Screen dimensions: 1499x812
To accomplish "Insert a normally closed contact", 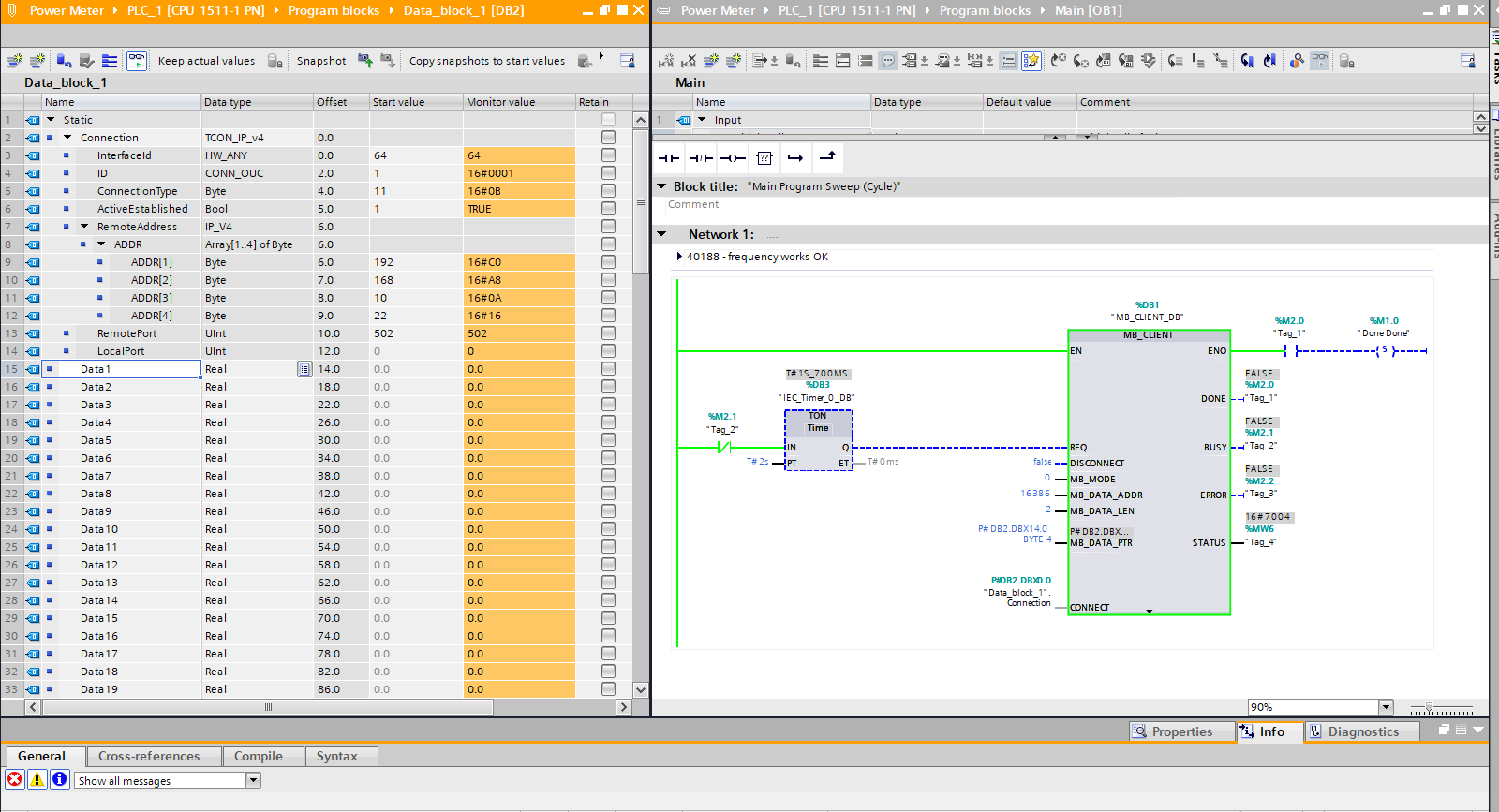I will click(x=701, y=158).
